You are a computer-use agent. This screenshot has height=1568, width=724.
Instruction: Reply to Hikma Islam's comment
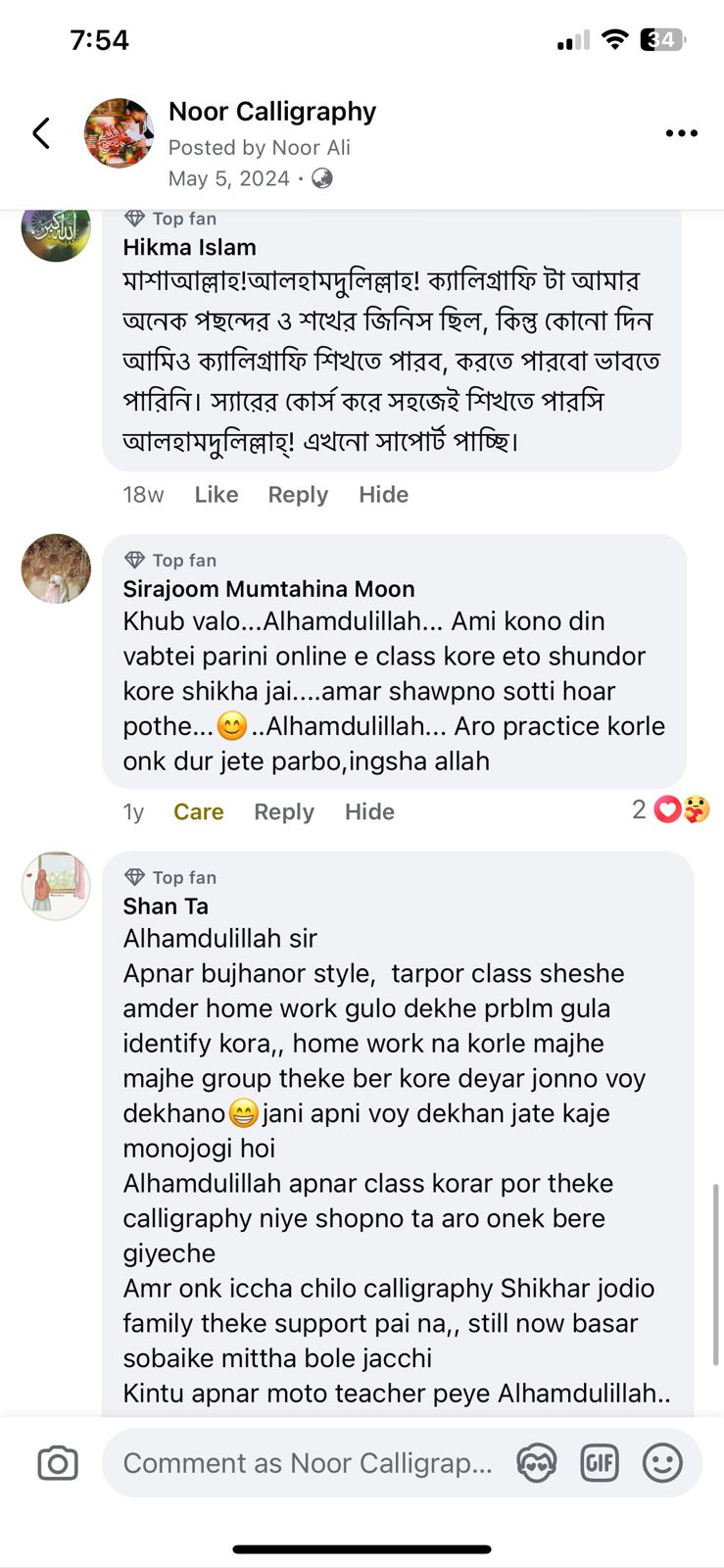298,495
